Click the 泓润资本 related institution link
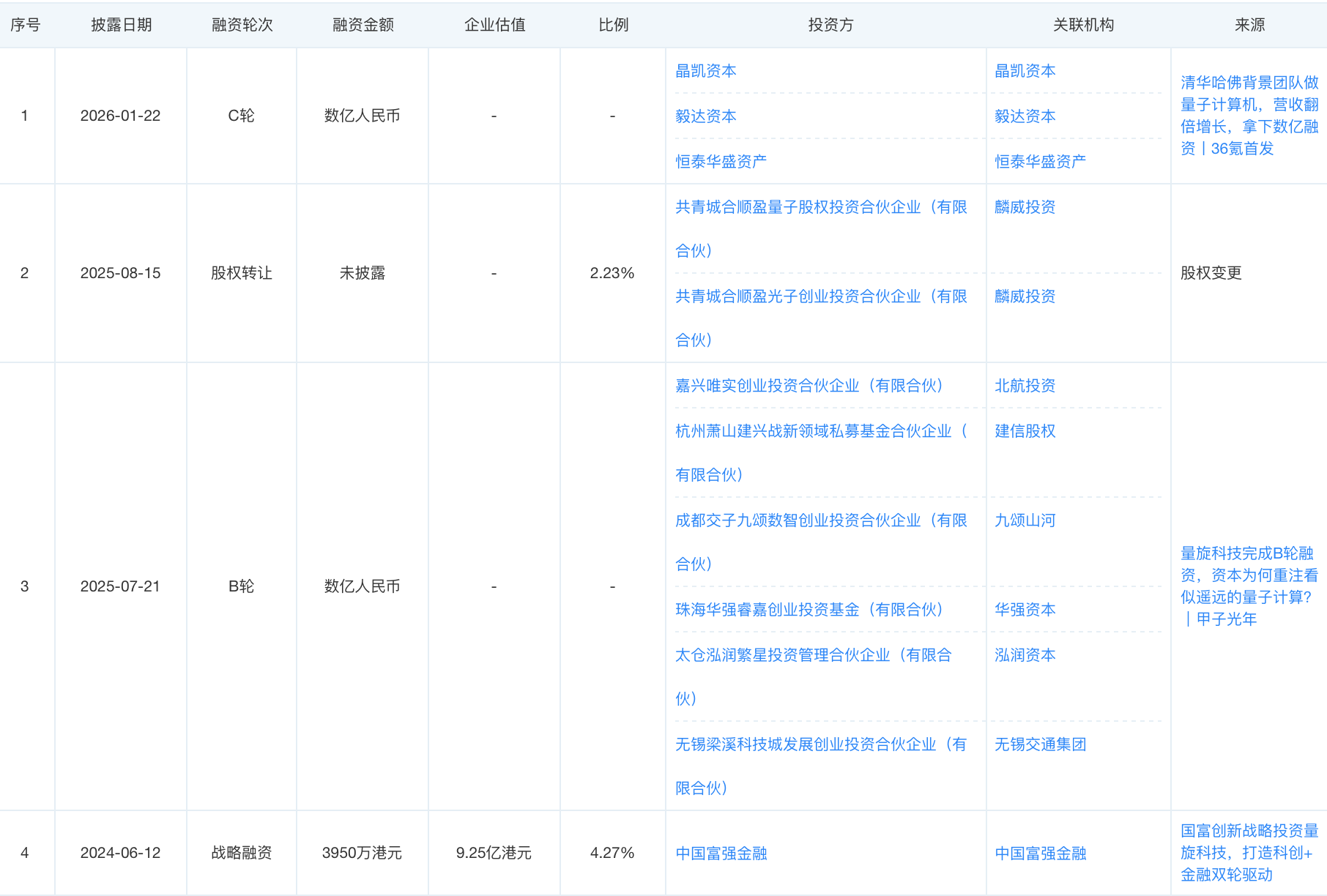 [1025, 655]
